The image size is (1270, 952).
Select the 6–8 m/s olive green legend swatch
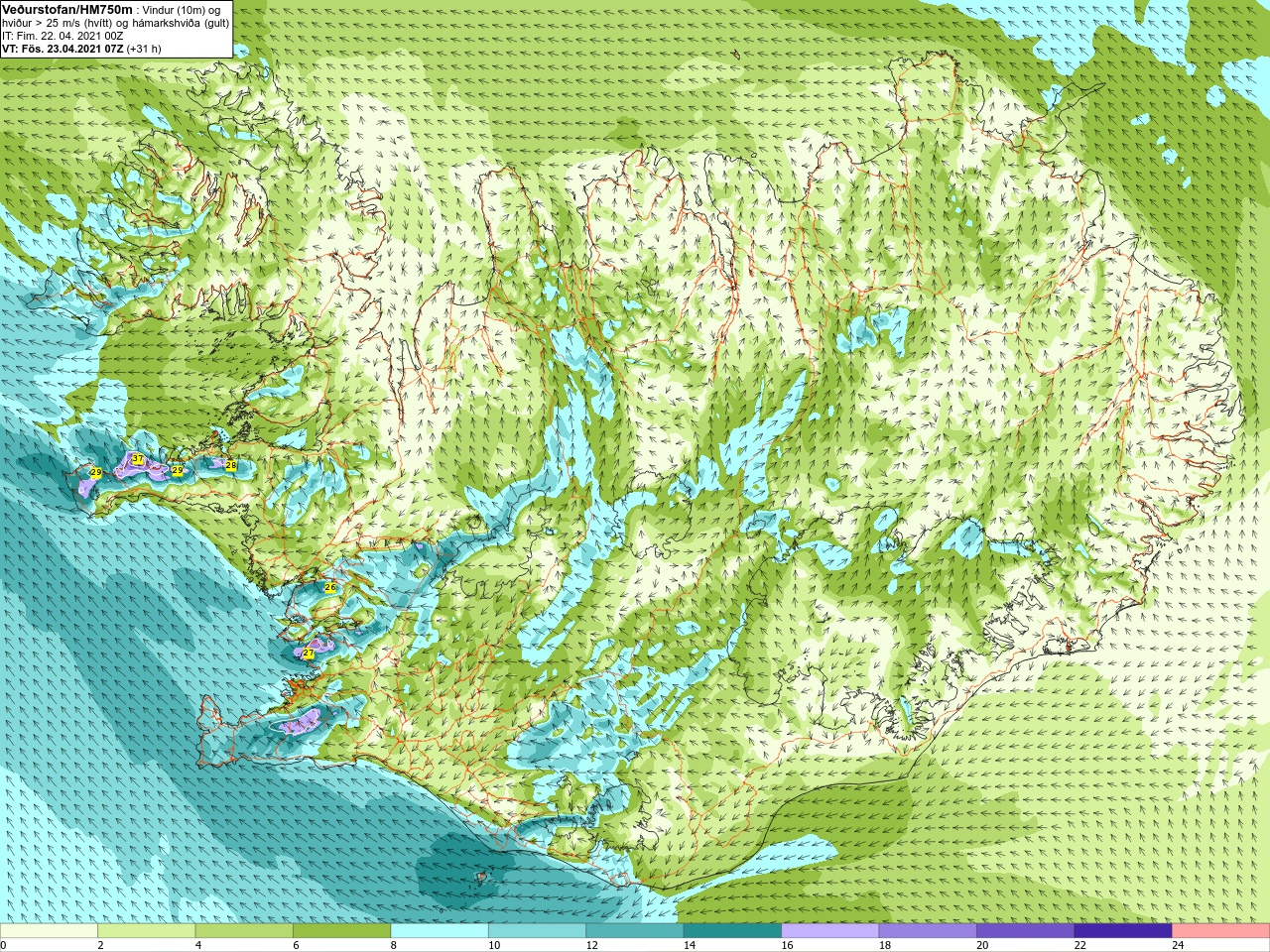point(342,931)
